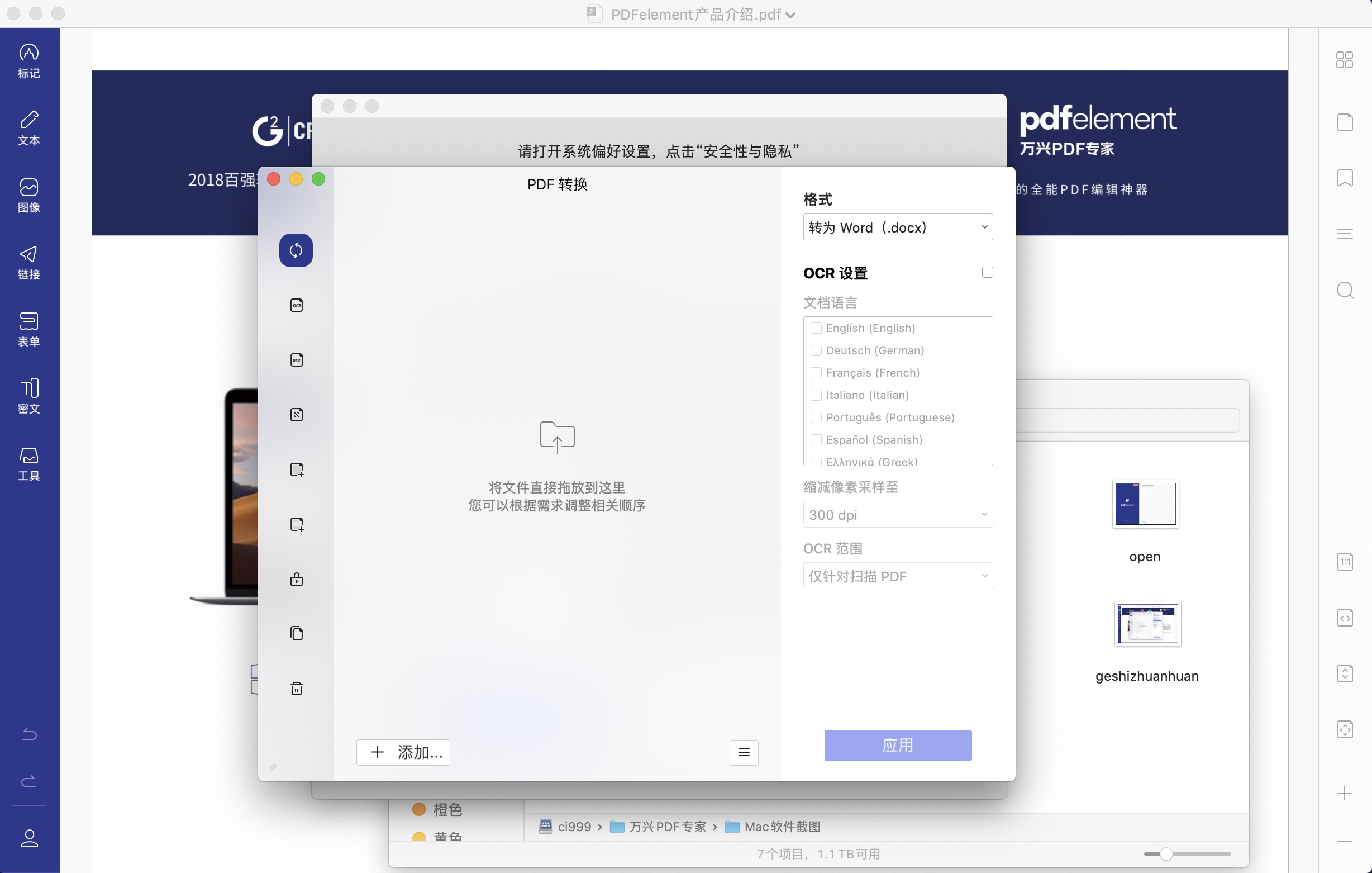Viewport: 1372px width, 873px height.
Task: Check English (English) language
Action: point(816,328)
